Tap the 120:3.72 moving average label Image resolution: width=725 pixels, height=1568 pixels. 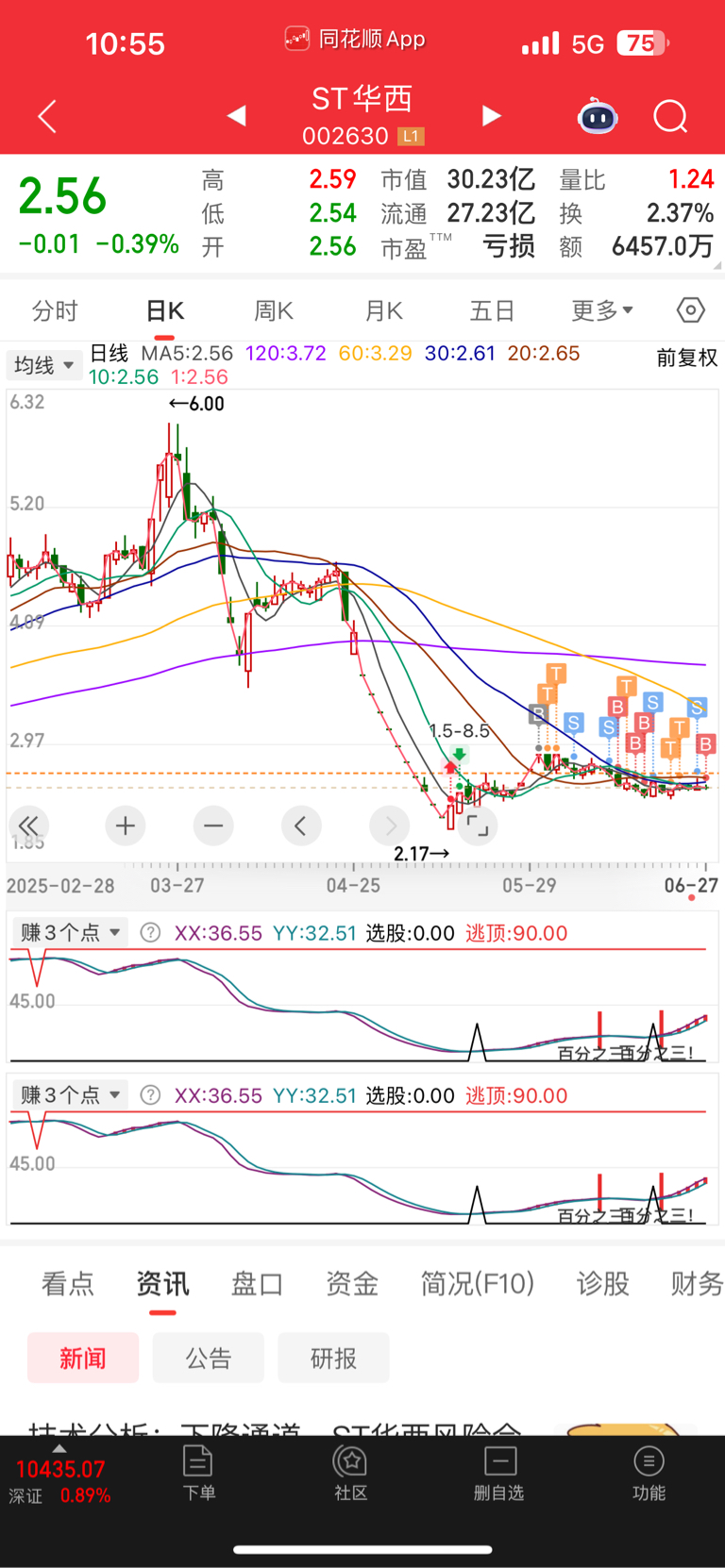point(286,354)
